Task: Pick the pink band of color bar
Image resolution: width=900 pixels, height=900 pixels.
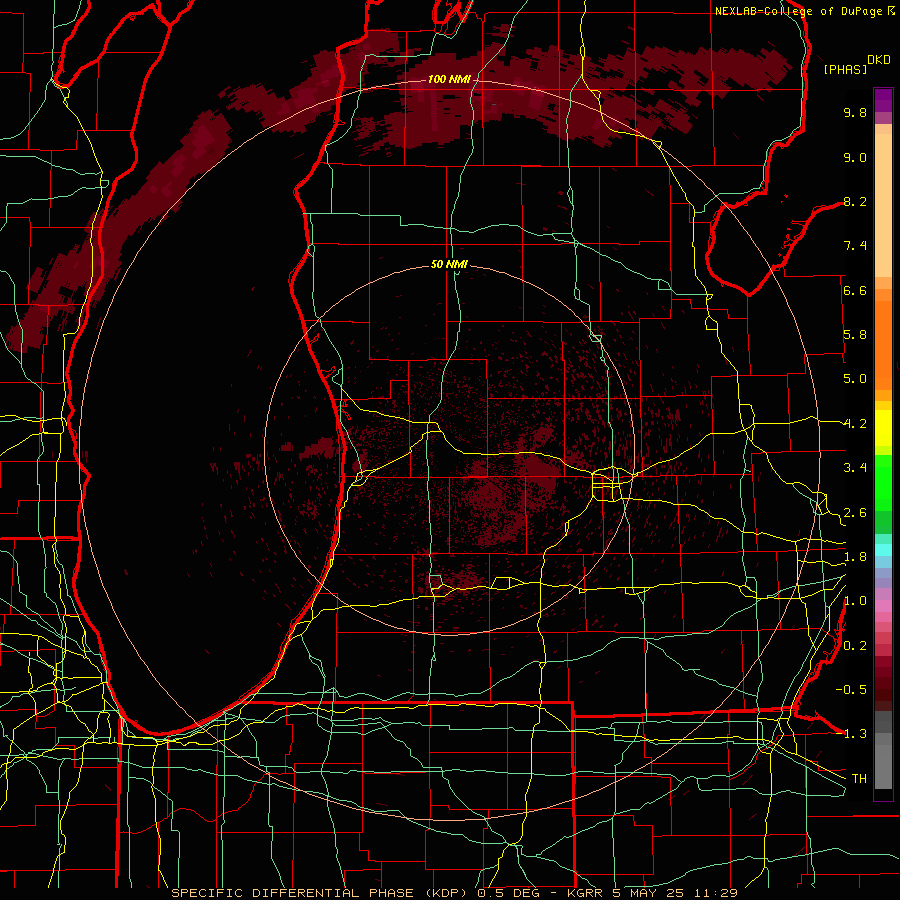Action: click(883, 606)
